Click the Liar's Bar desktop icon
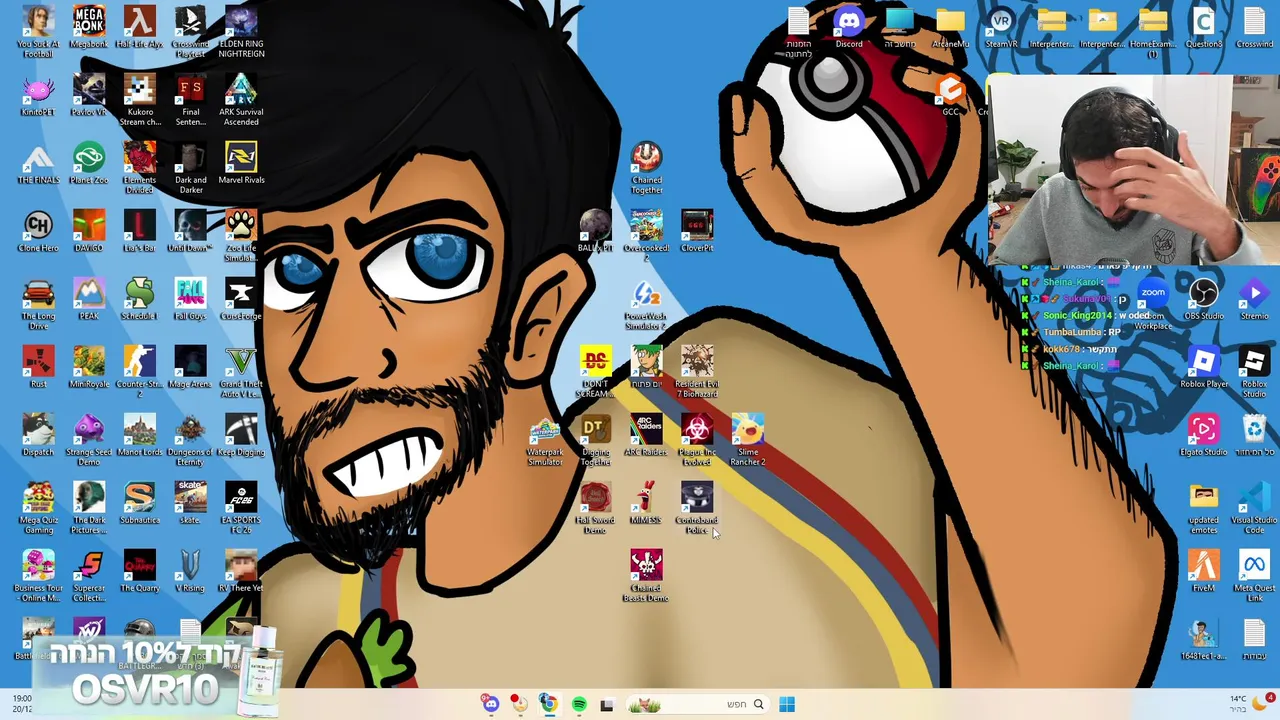This screenshot has height=720, width=1280. click(139, 232)
